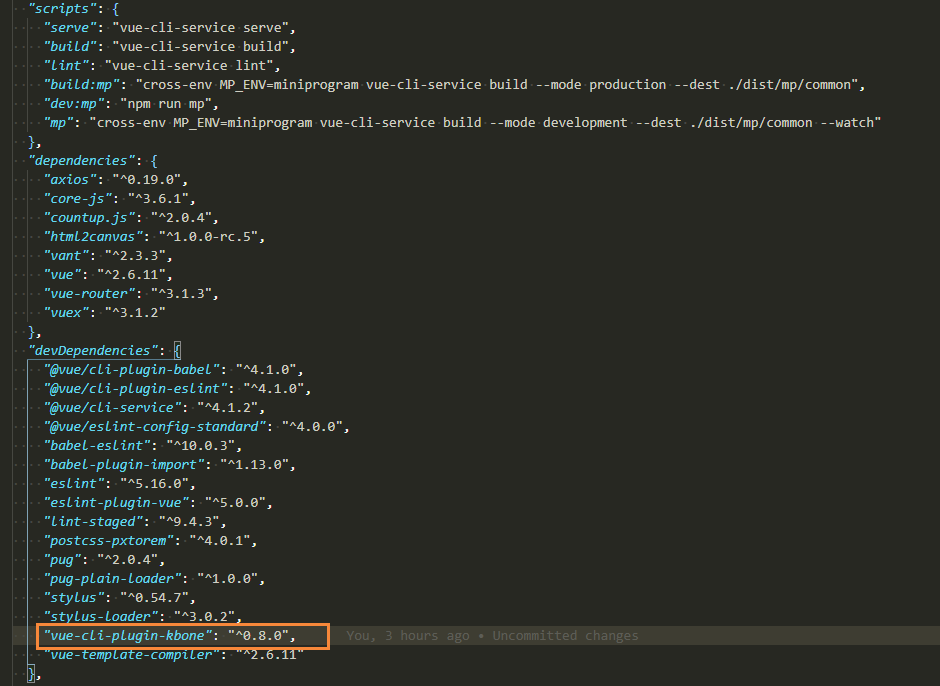Screen dimensions: 940x686
Task: Click the "vuex" dependency line
Action: pos(104,312)
